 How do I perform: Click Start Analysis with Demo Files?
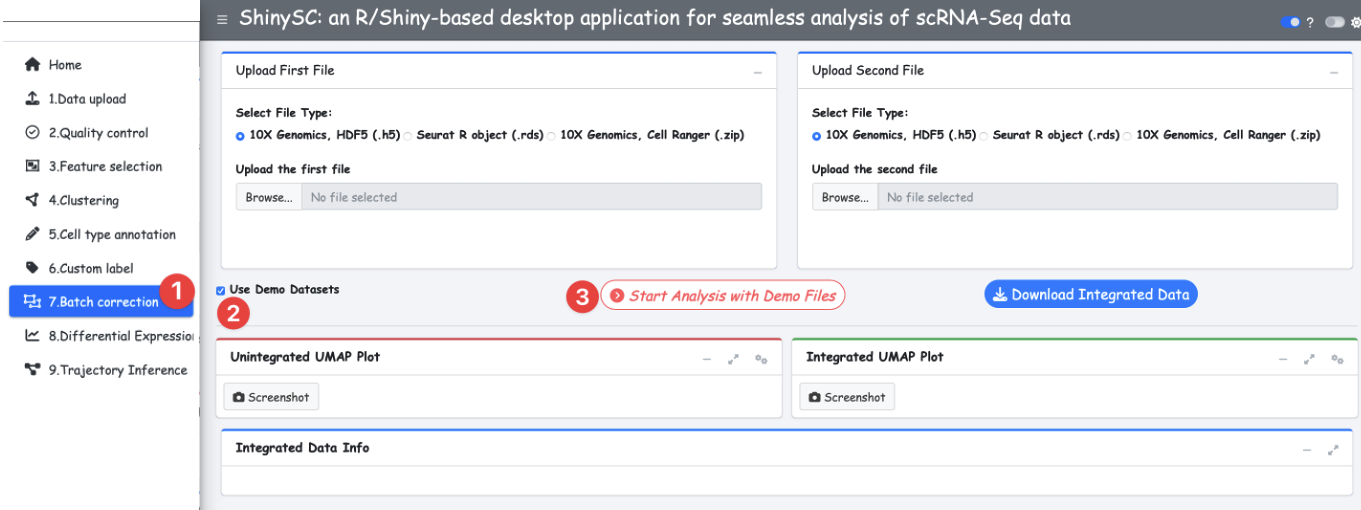[x=722, y=296]
